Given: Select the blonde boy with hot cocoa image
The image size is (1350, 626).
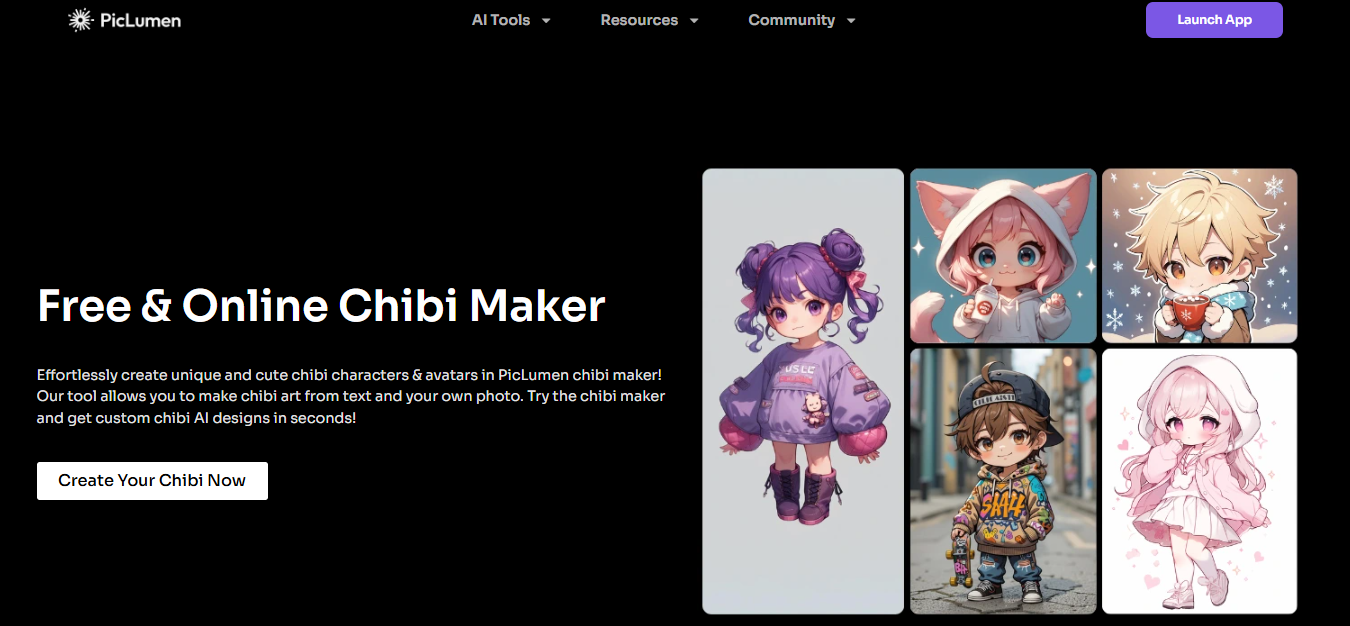Looking at the screenshot, I should [x=1199, y=256].
